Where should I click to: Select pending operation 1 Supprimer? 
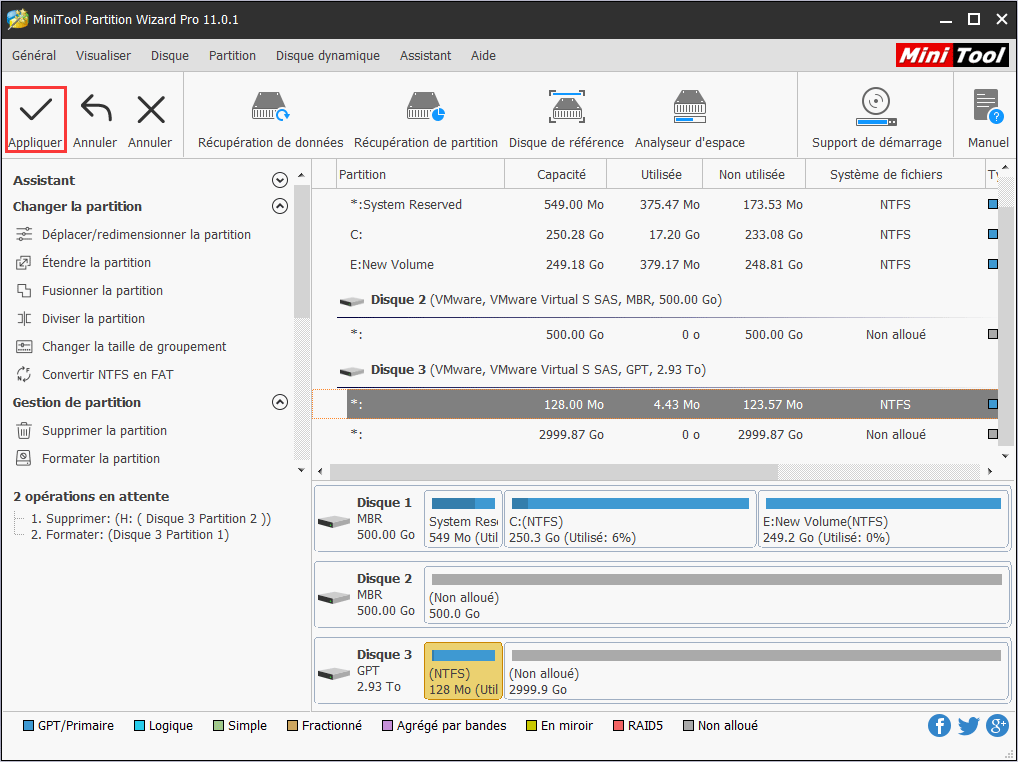pos(151,519)
